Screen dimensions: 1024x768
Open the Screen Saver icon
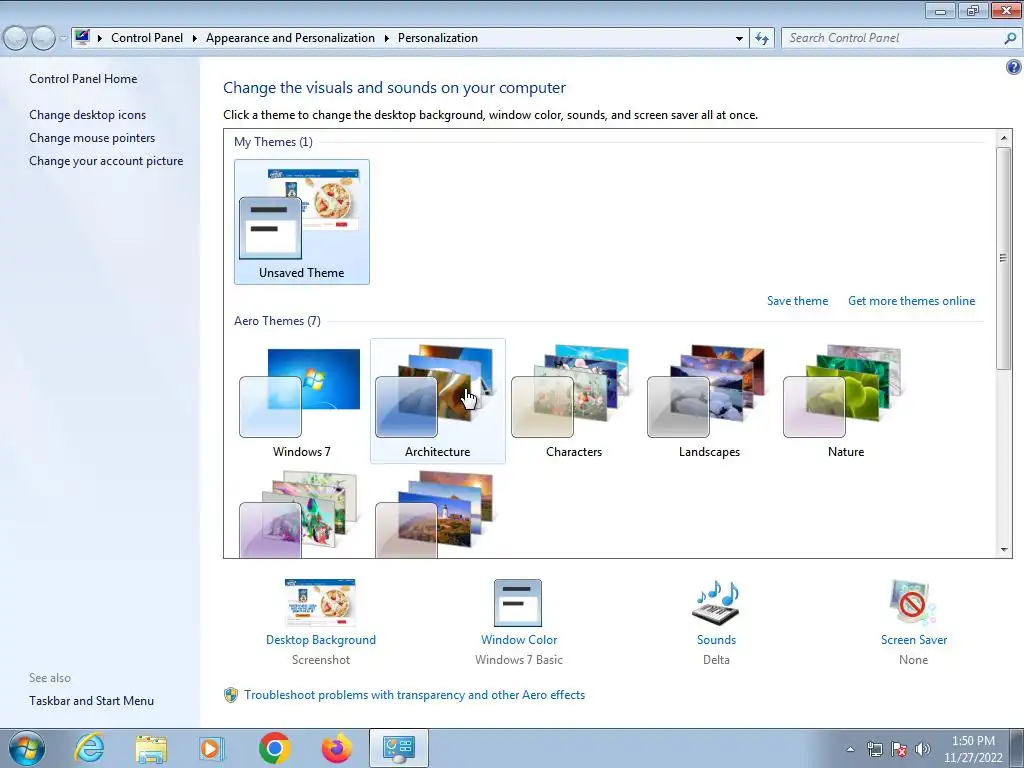tap(913, 602)
